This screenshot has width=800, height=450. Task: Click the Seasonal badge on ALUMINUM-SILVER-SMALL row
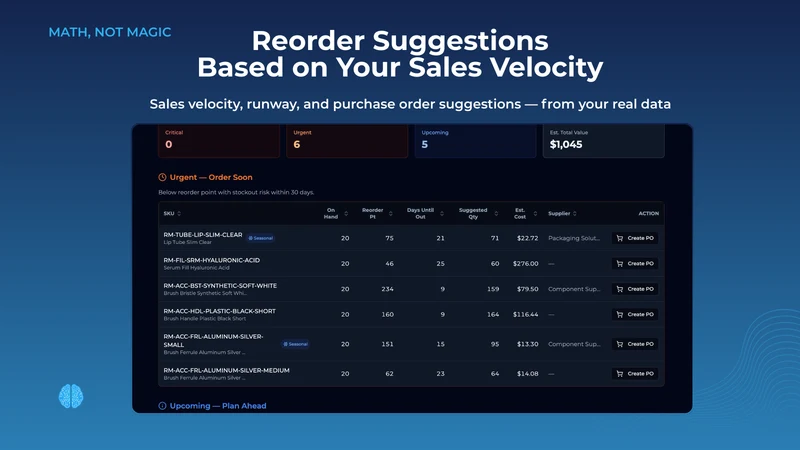(x=295, y=344)
